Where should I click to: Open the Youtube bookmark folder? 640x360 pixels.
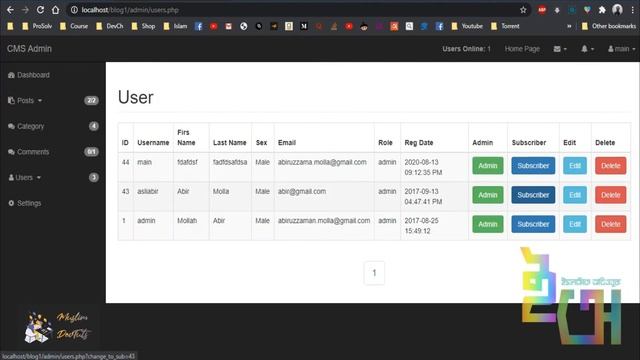click(467, 26)
